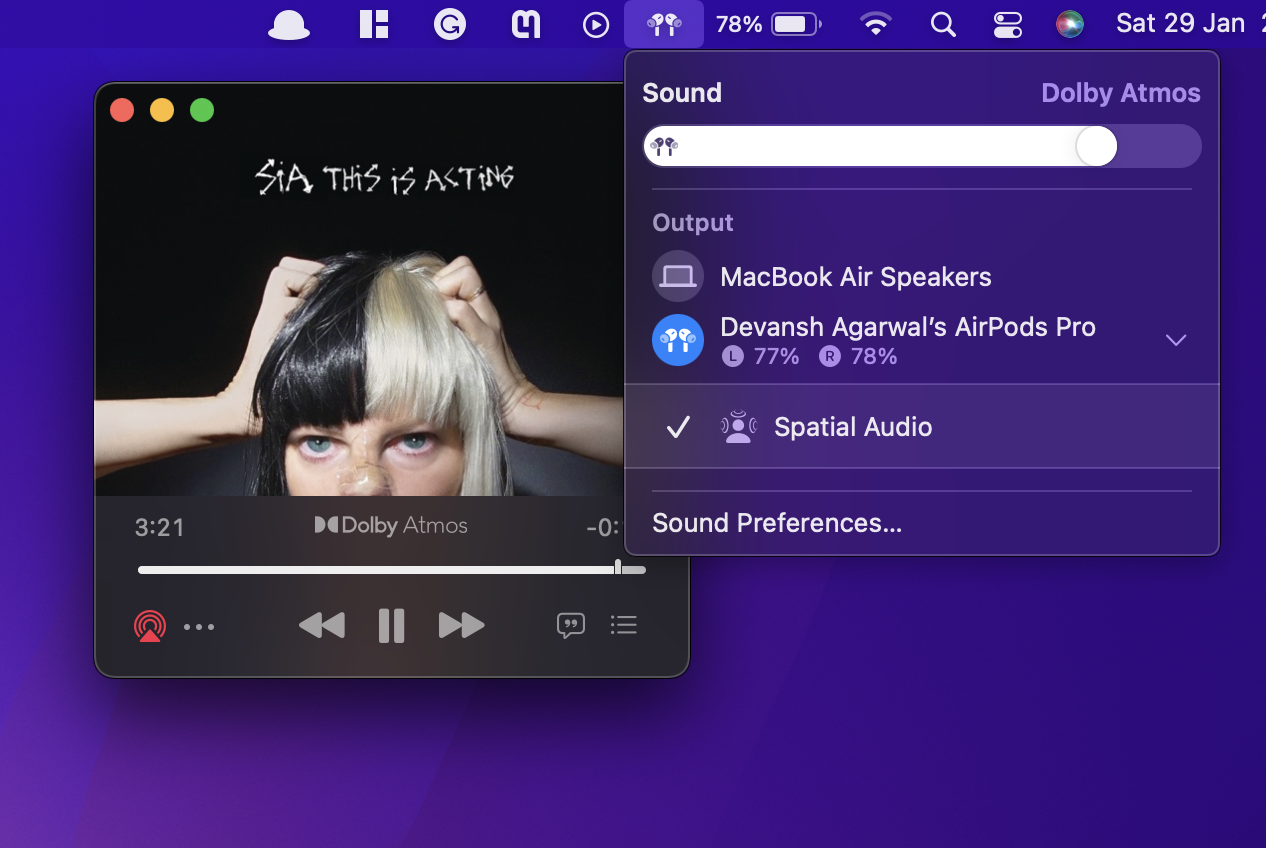Click the Sound volume slider knob
The width and height of the screenshot is (1266, 848).
point(1096,147)
